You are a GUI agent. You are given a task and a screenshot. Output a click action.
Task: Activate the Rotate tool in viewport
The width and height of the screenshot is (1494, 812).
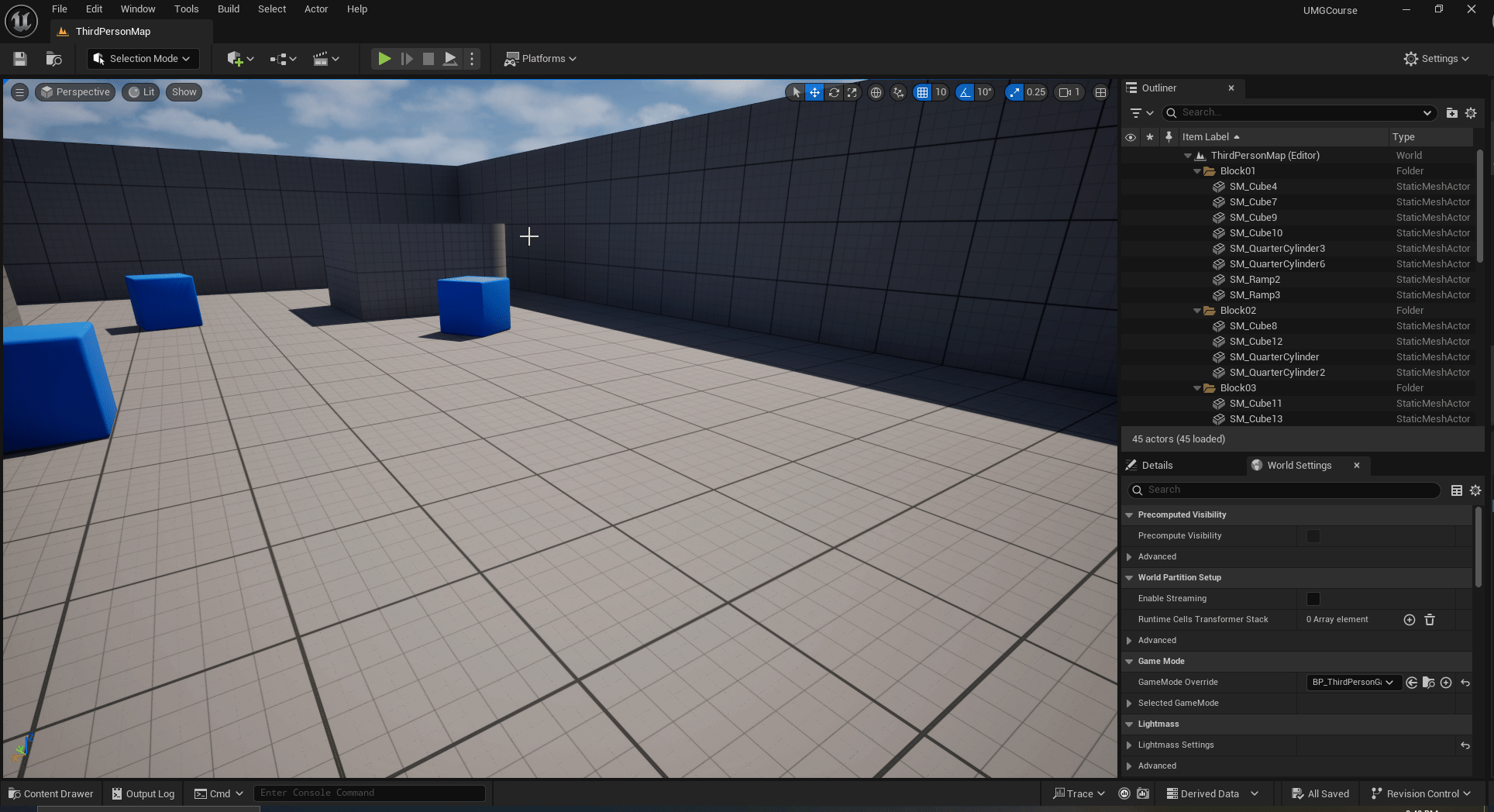tap(834, 92)
